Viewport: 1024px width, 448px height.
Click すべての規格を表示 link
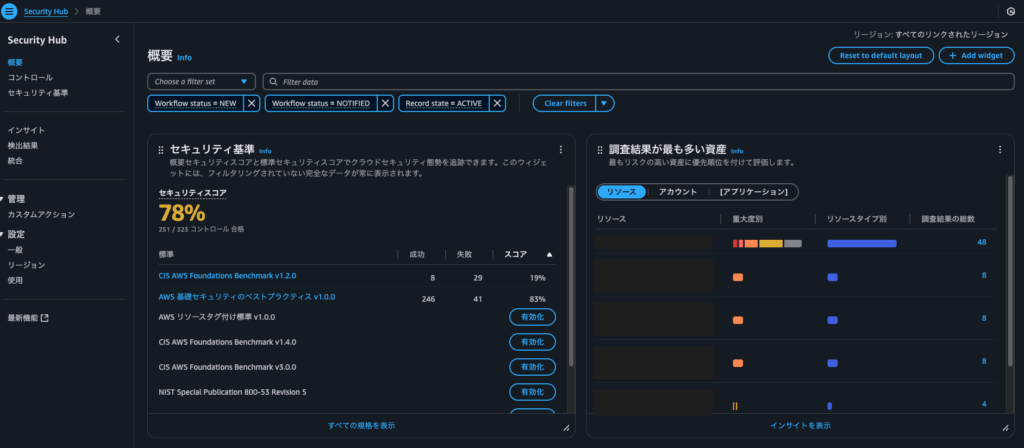pyautogui.click(x=361, y=425)
